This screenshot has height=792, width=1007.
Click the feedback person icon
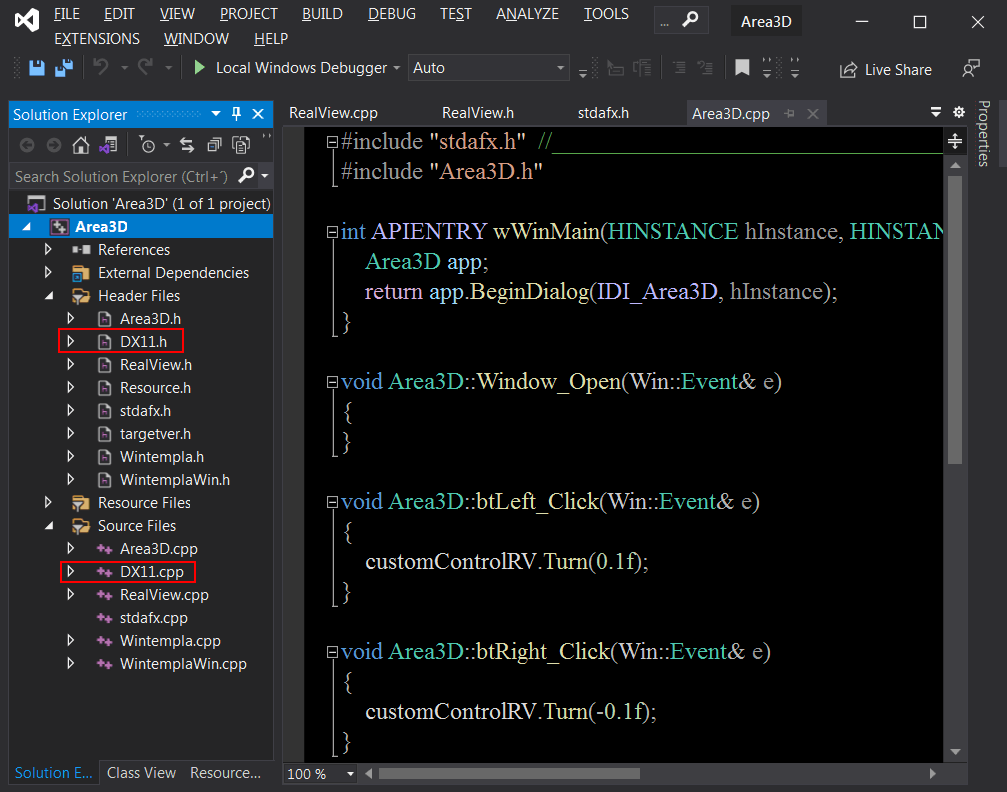[x=970, y=68]
